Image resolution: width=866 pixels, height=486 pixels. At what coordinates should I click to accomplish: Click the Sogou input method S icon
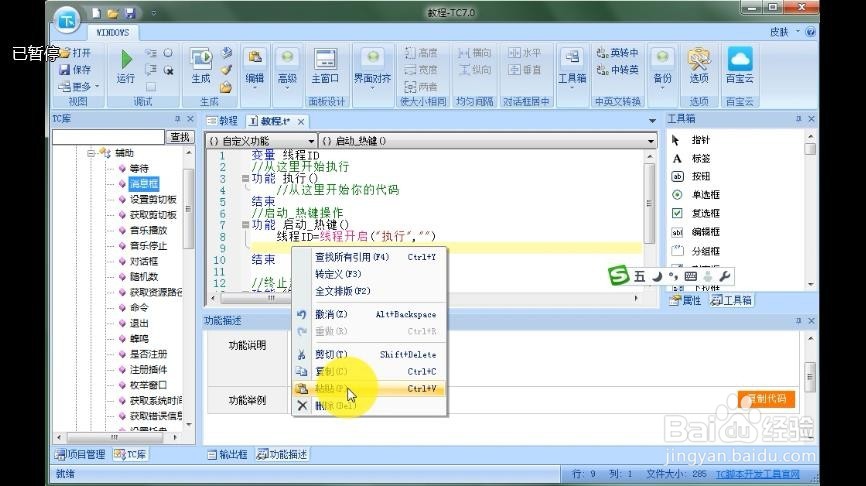(619, 275)
